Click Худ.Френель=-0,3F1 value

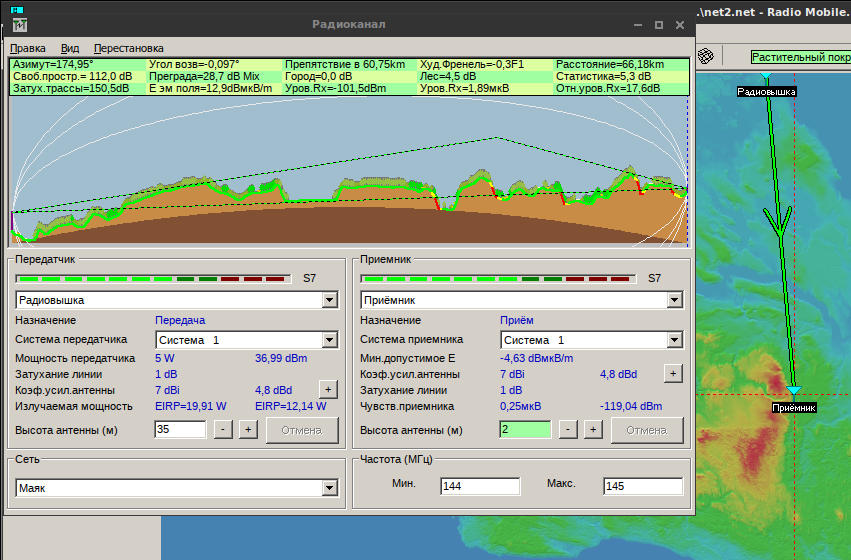click(x=472, y=65)
